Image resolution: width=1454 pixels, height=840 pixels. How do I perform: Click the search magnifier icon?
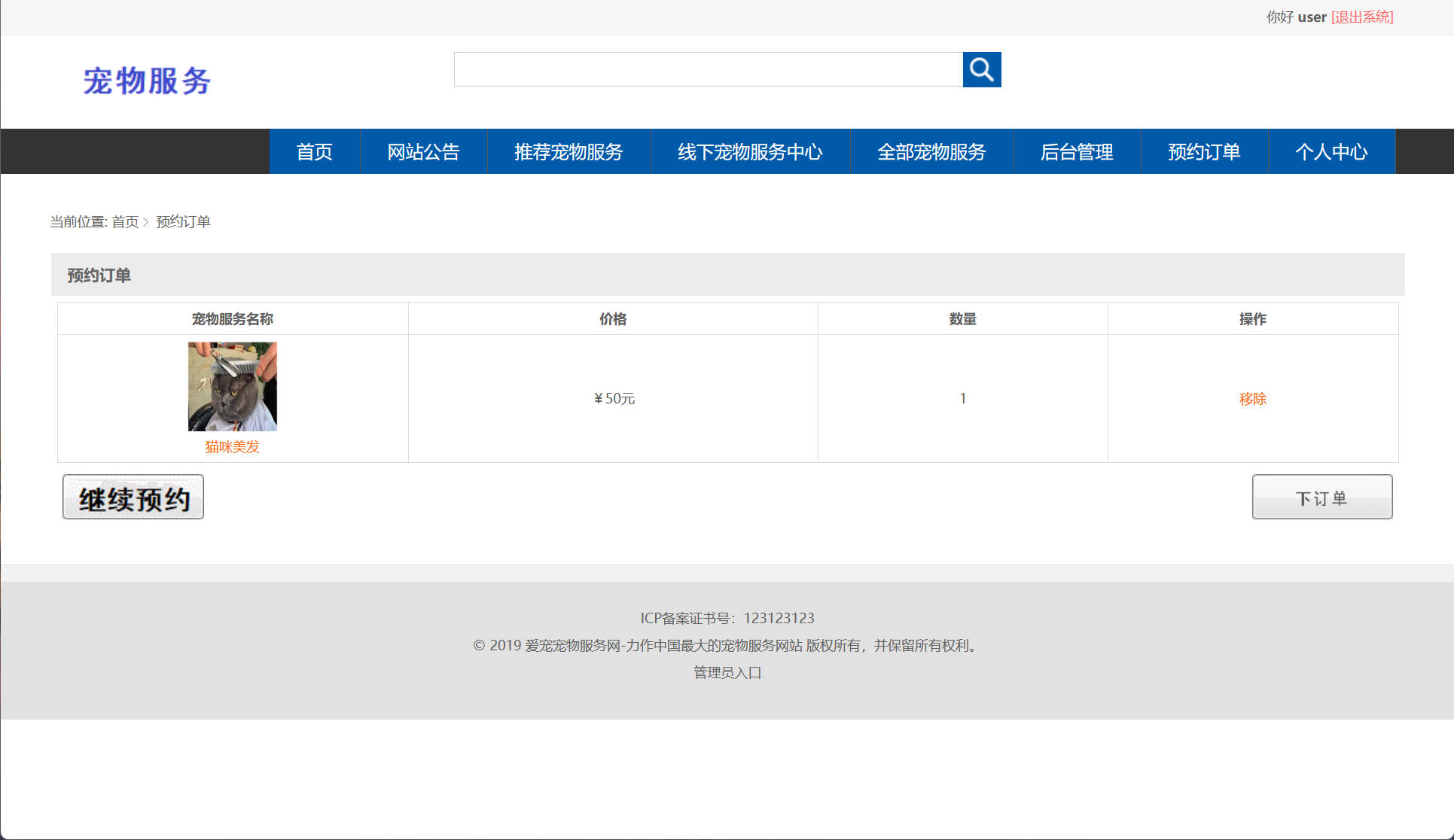[x=982, y=69]
